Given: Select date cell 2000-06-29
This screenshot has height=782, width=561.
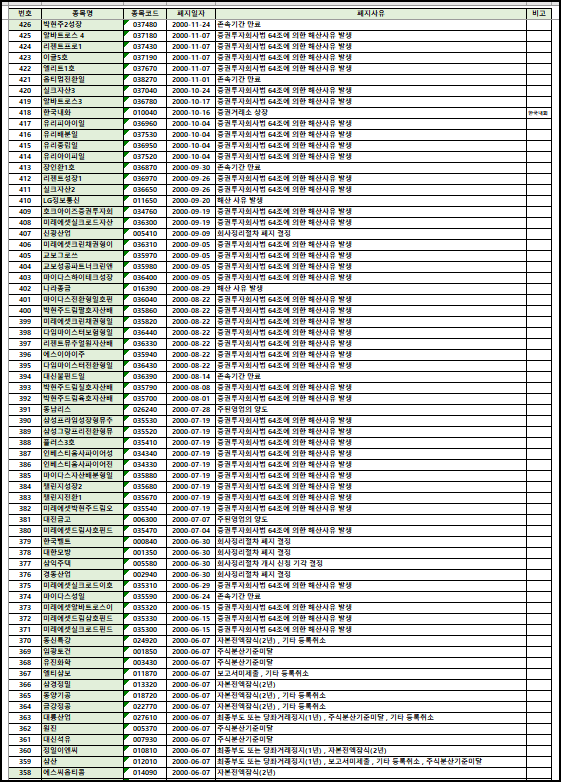Looking at the screenshot, I should click(190, 586).
